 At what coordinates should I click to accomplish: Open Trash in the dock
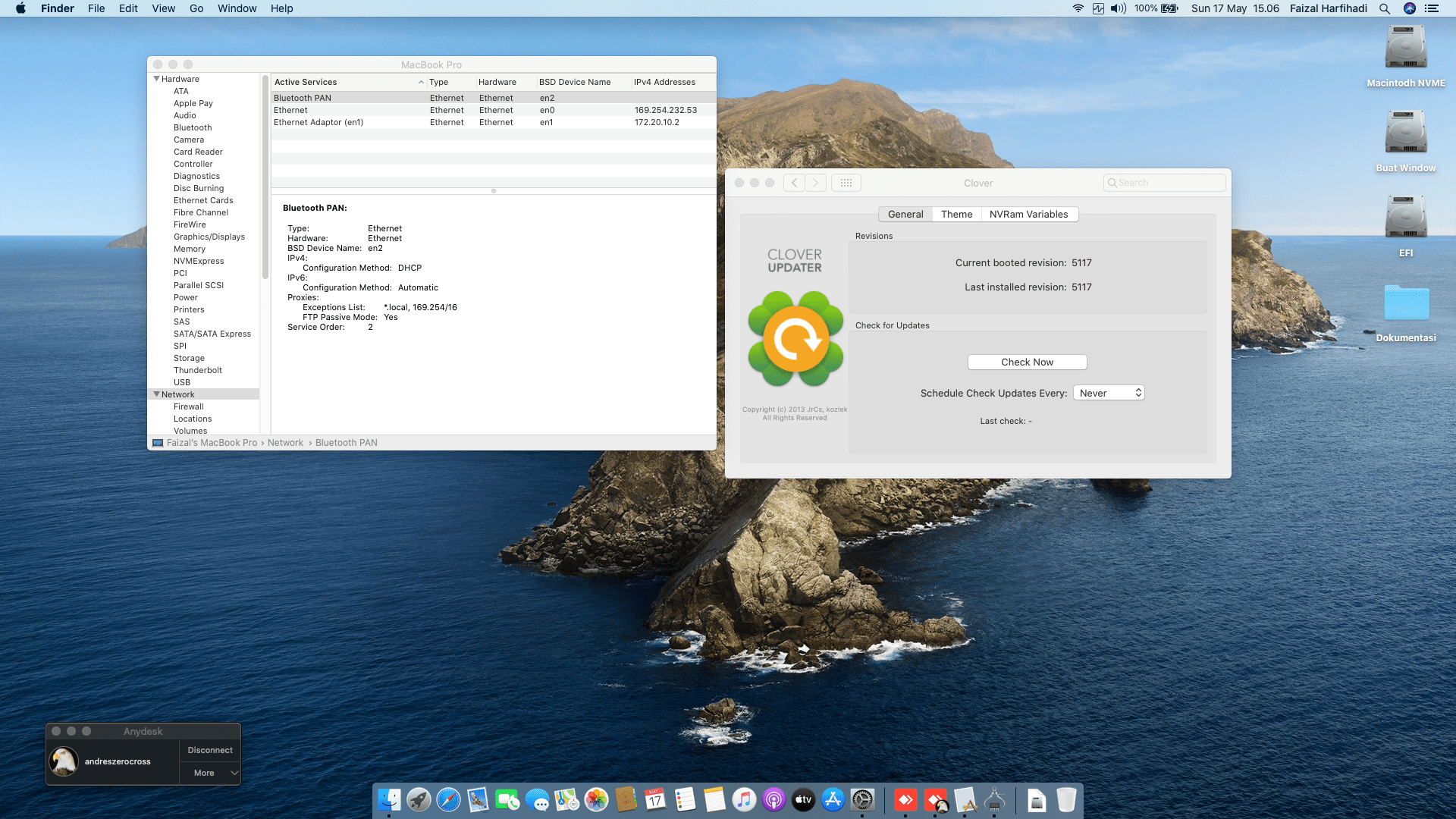pos(1066,799)
